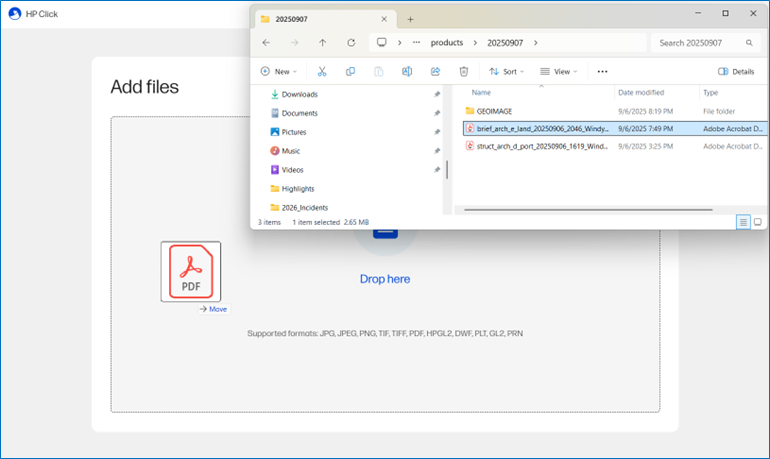Open the View dropdown menu
The image size is (770, 459).
(559, 72)
